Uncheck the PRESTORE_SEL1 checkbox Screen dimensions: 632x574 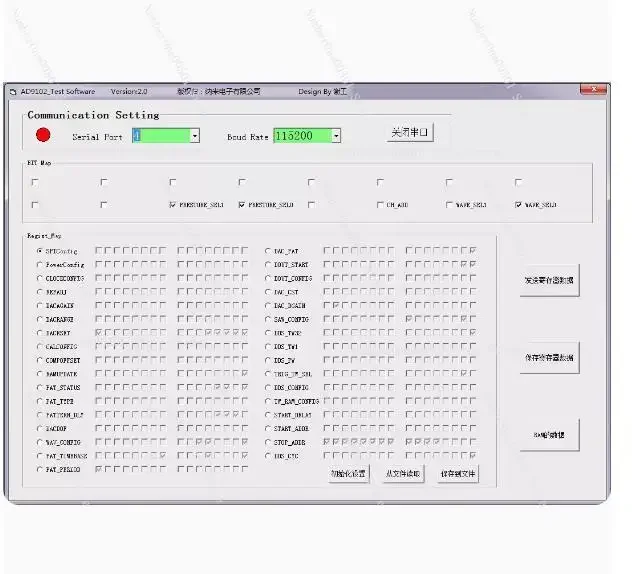173,205
